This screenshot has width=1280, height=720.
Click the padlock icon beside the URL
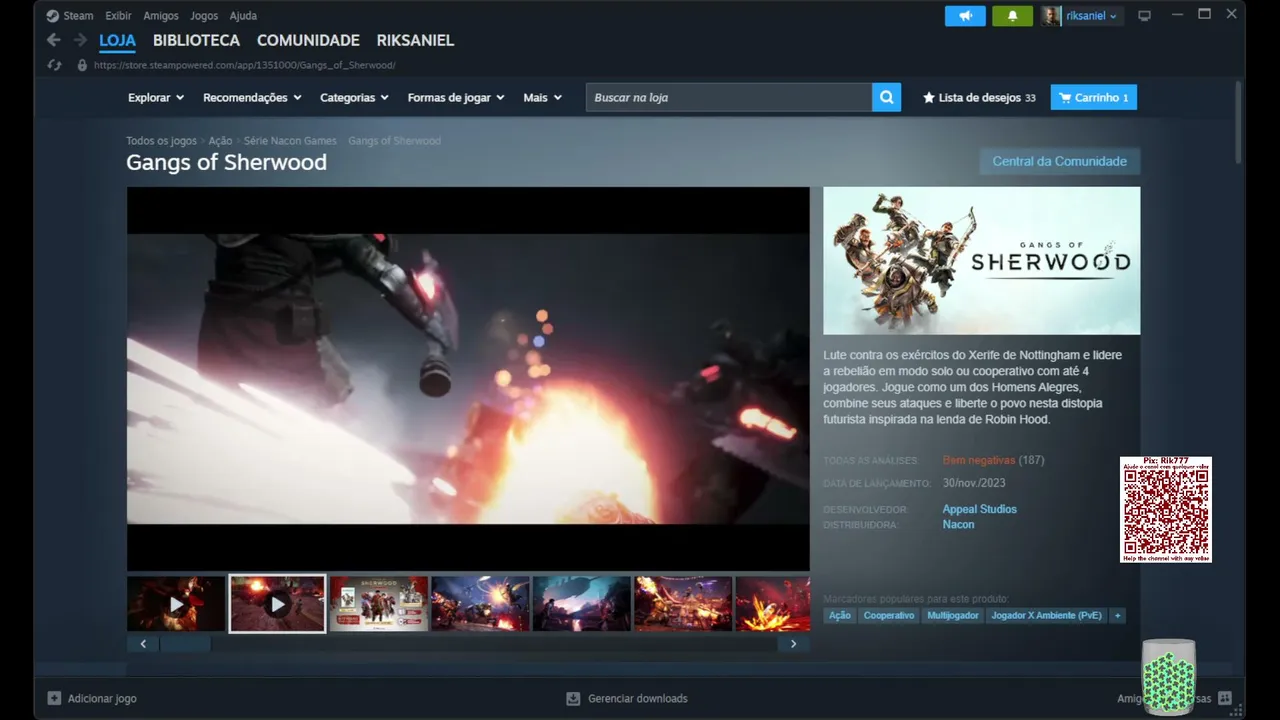pyautogui.click(x=82, y=65)
